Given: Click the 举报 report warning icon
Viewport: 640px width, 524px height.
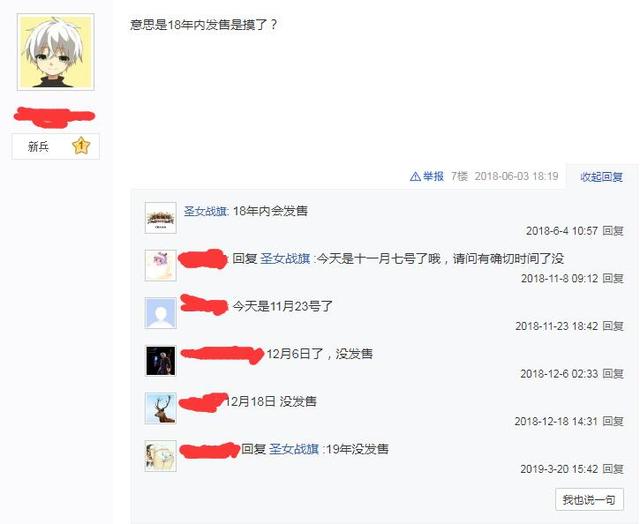Looking at the screenshot, I should (415, 177).
